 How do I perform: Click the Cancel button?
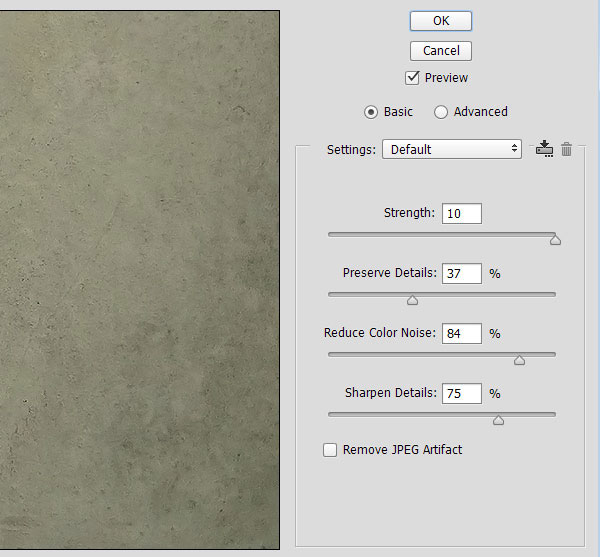(440, 50)
